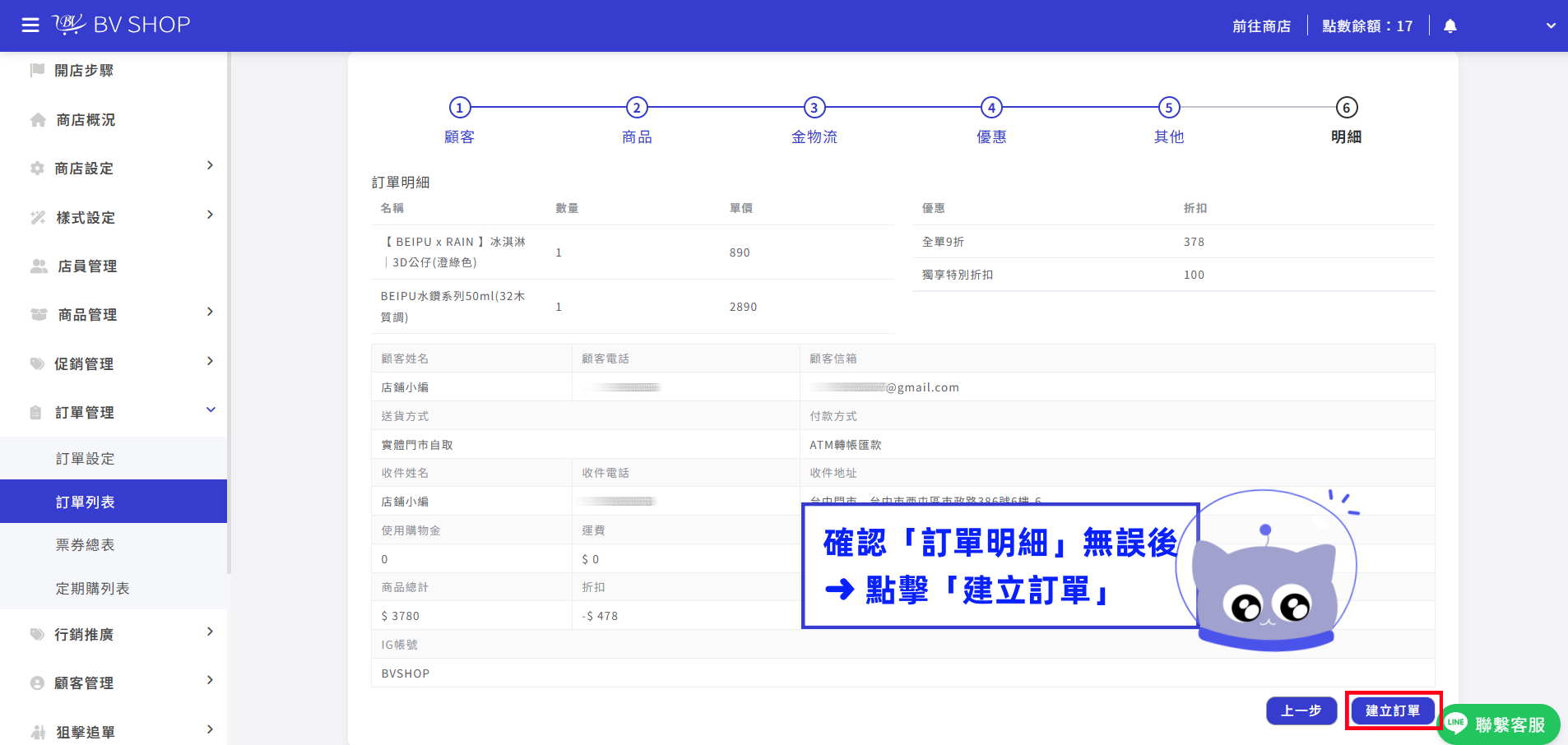Viewport: 1568px width, 745px height.
Task: Click the people icon beside 店員管理
Action: point(39,266)
